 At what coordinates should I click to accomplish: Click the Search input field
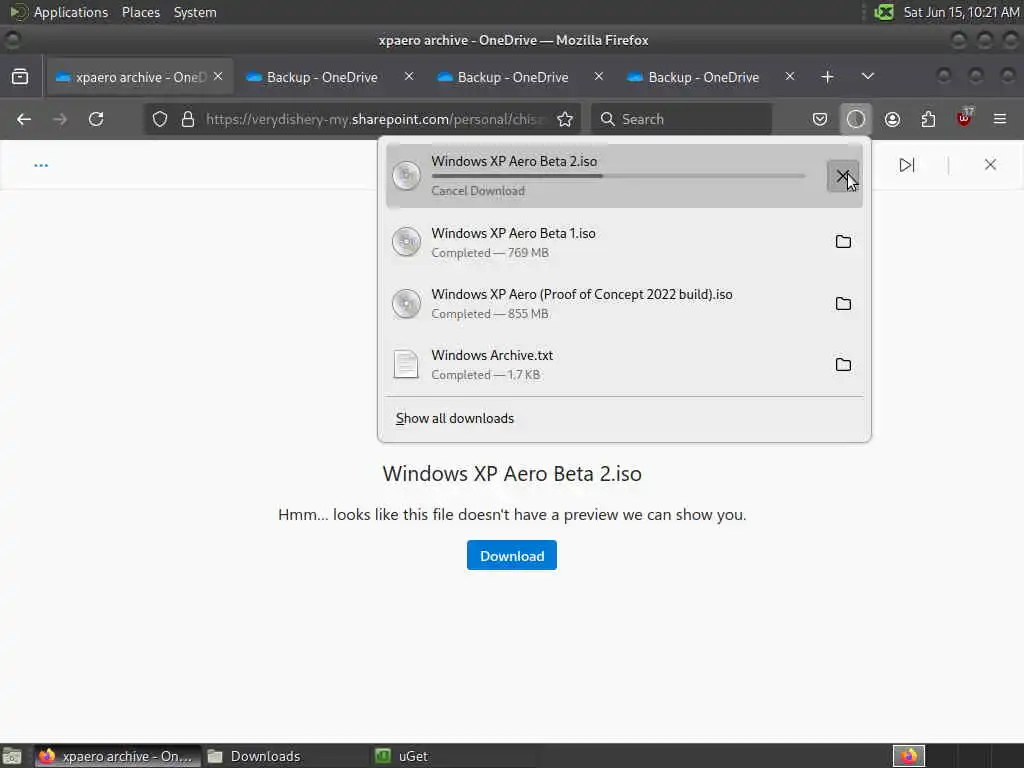(681, 119)
